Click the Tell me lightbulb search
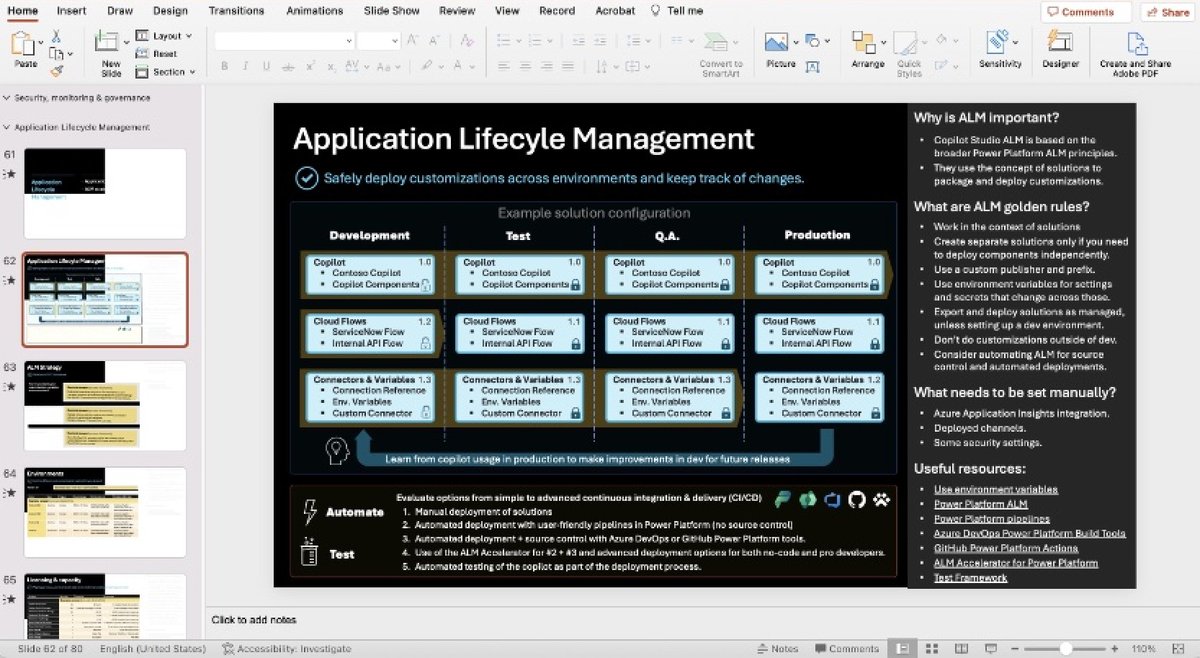Image resolution: width=1200 pixels, height=658 pixels. [x=656, y=10]
